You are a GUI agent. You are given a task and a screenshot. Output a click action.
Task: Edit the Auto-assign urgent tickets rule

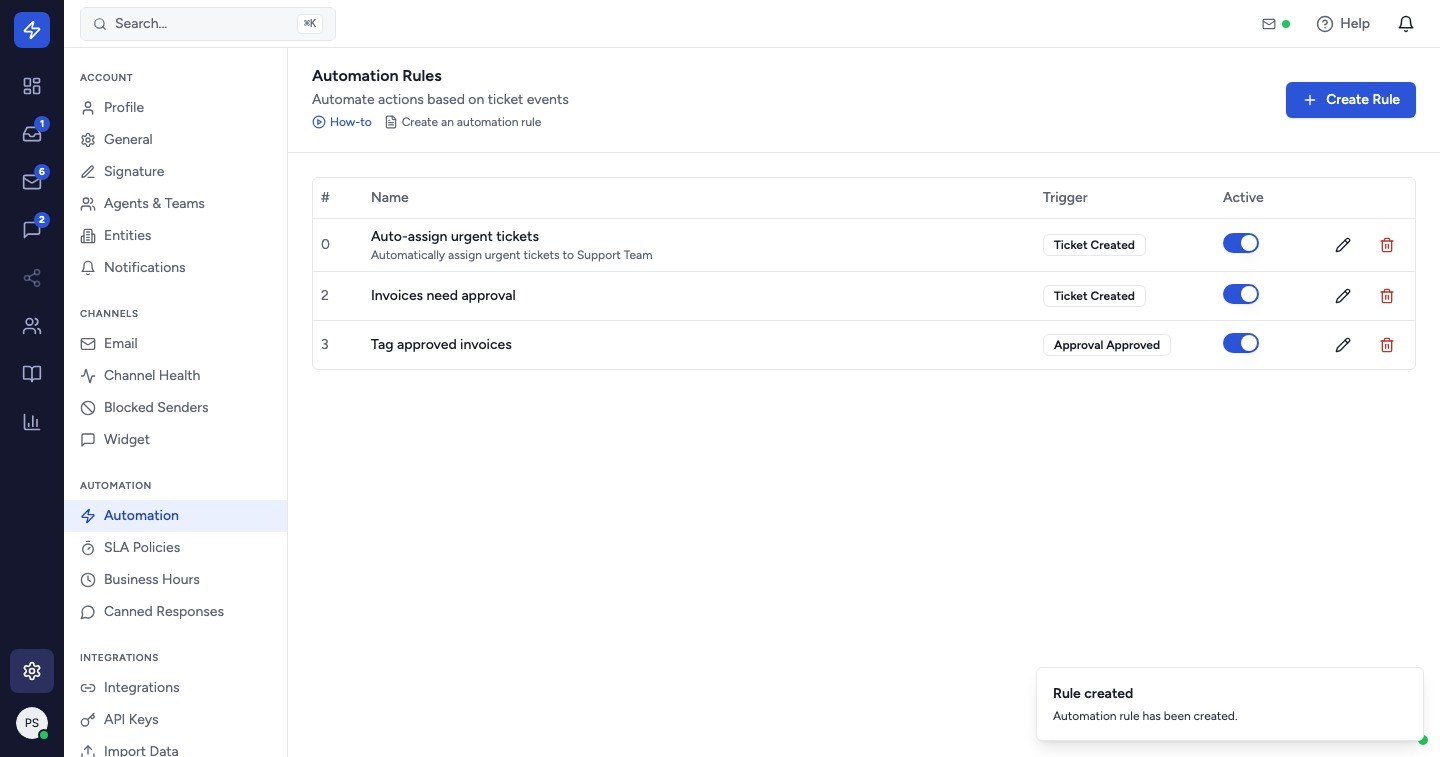point(1343,245)
